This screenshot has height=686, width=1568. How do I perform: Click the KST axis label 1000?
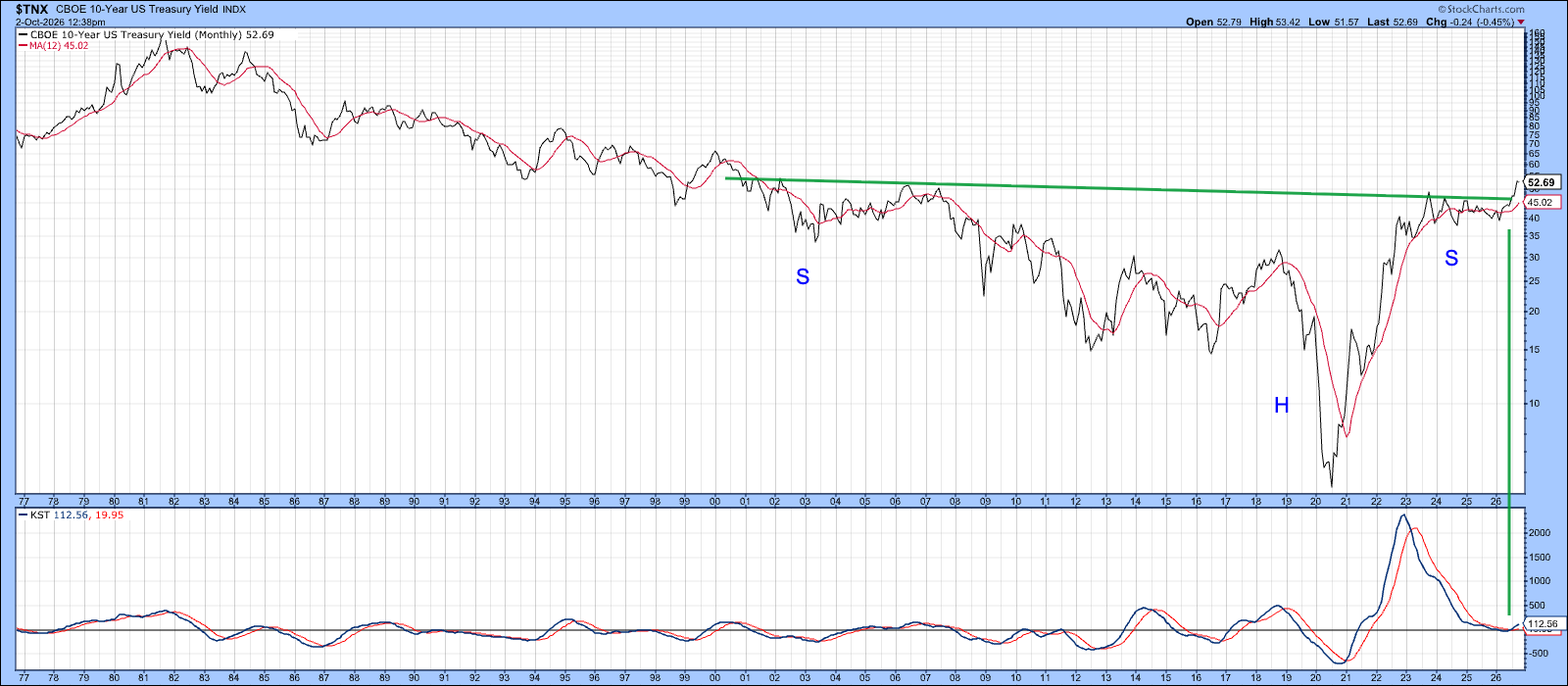point(1539,581)
